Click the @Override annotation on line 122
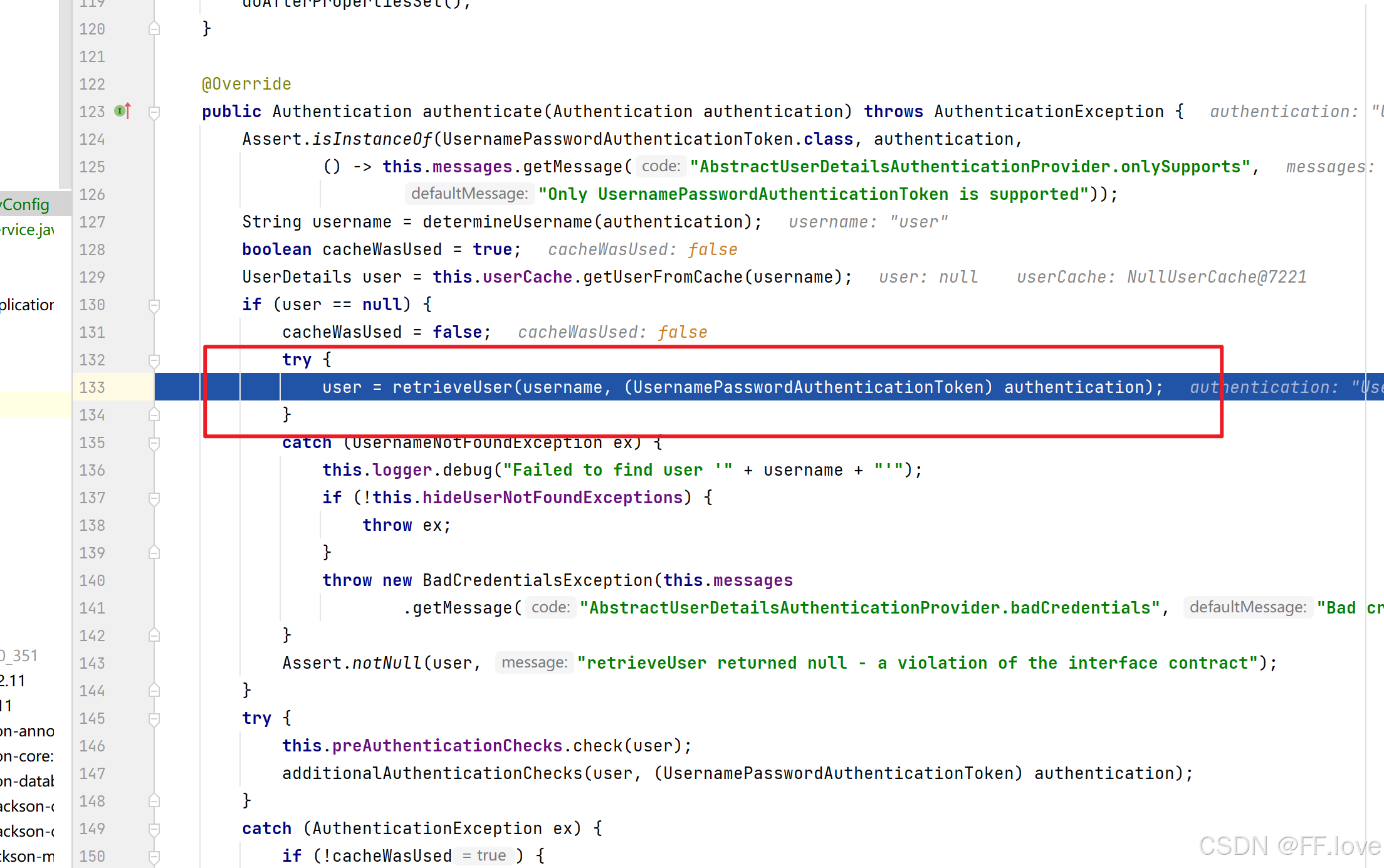1384x868 pixels. (x=246, y=84)
